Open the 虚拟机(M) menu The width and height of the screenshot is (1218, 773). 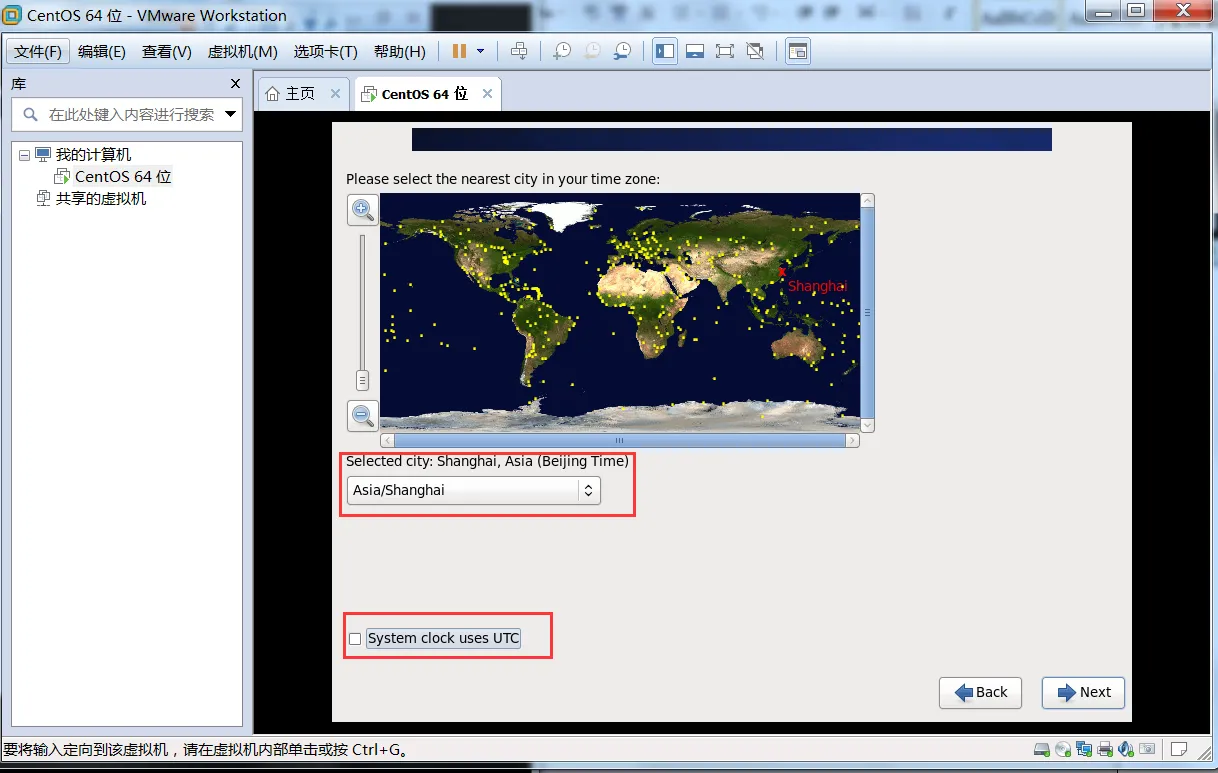click(242, 51)
